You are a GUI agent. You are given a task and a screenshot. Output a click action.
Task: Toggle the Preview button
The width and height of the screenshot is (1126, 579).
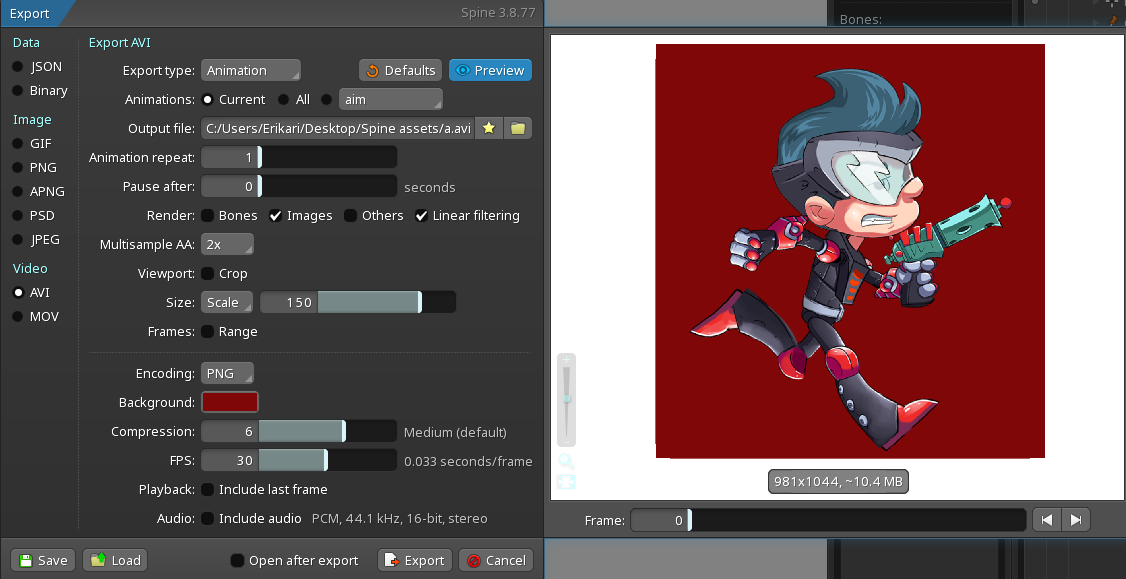click(x=490, y=70)
